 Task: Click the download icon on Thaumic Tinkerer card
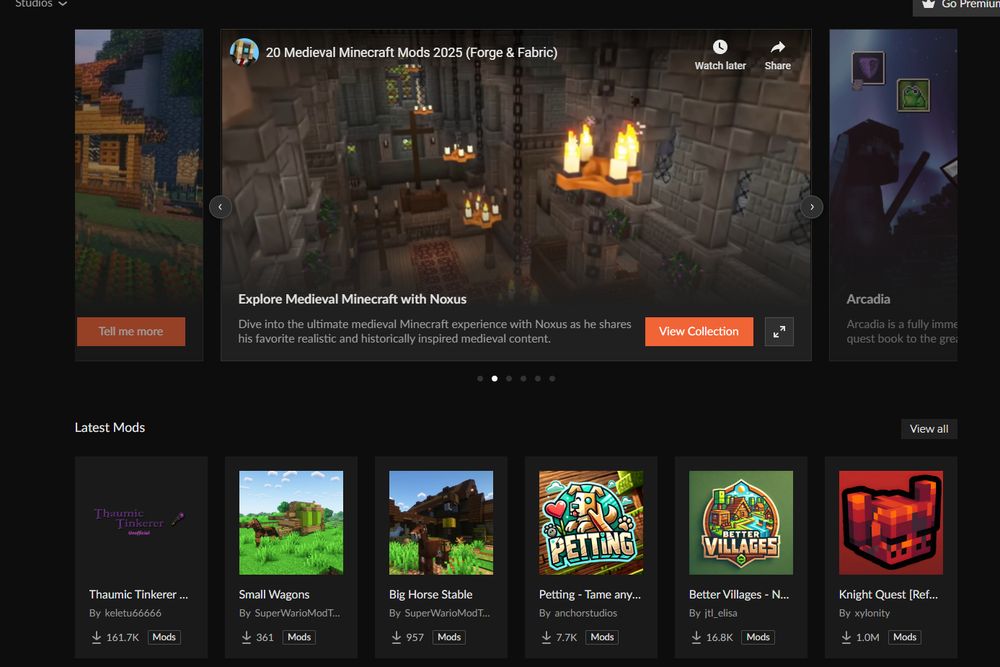95,637
